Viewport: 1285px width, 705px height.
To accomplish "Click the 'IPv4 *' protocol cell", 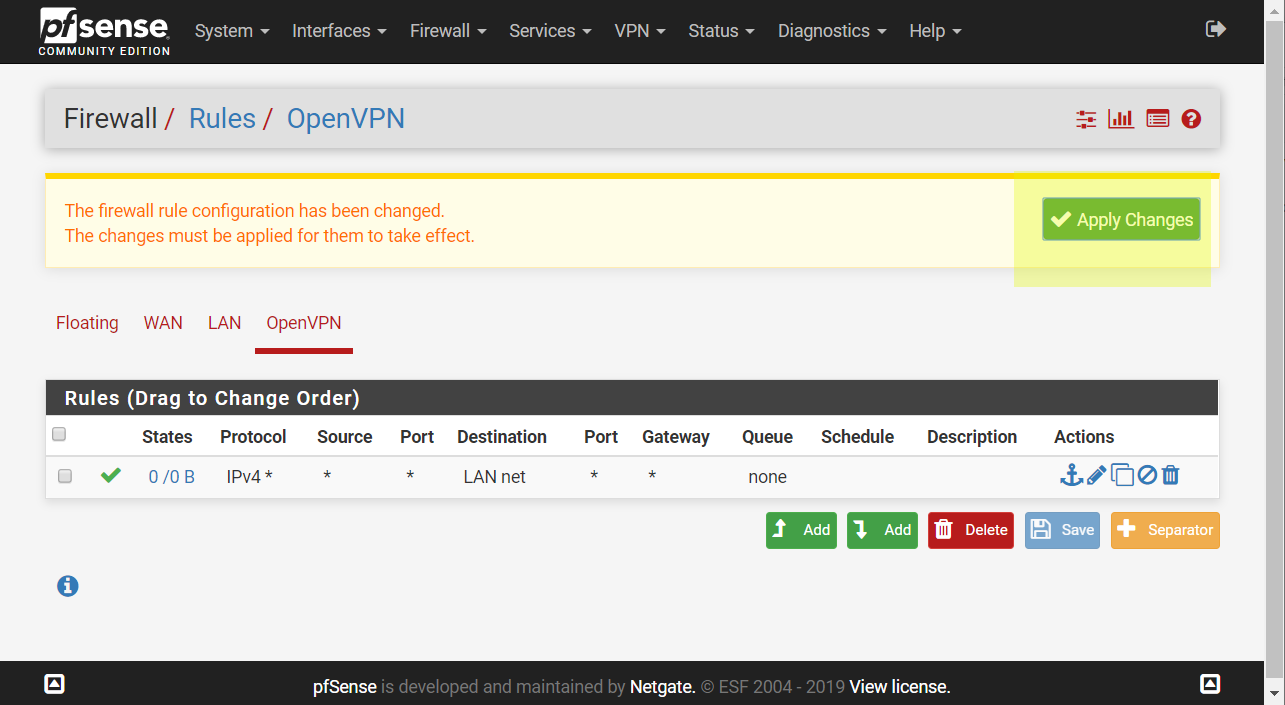I will [247, 477].
